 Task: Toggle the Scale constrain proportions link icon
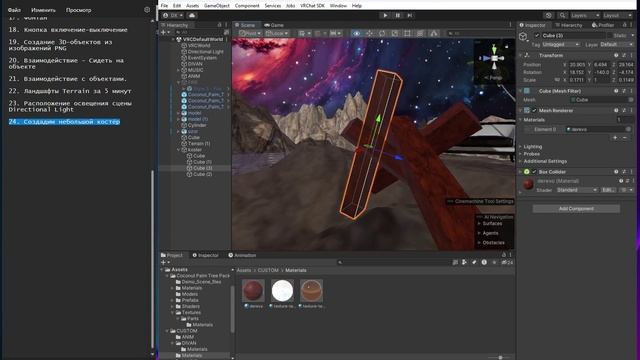[557, 80]
